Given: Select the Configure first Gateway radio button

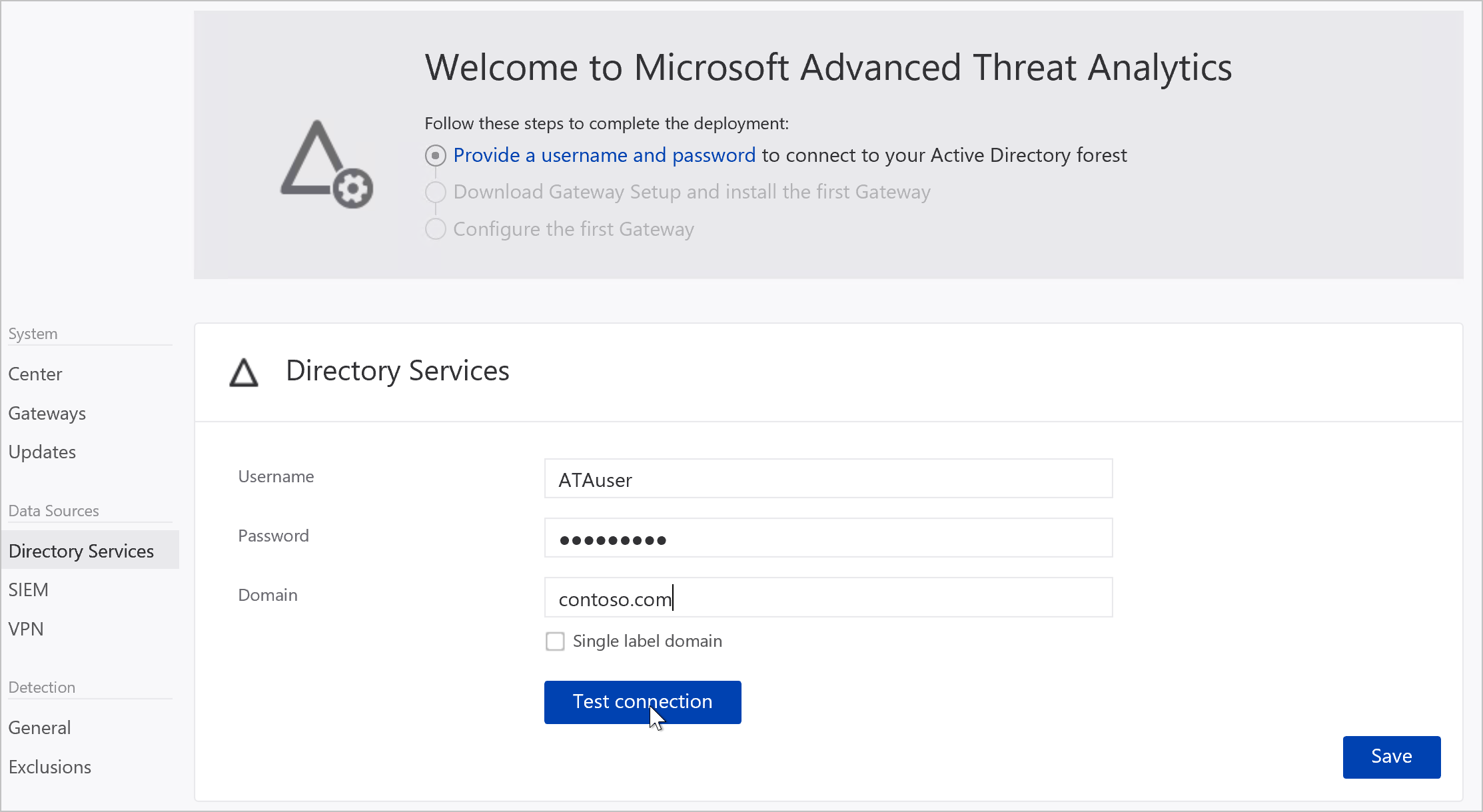Looking at the screenshot, I should [x=436, y=229].
